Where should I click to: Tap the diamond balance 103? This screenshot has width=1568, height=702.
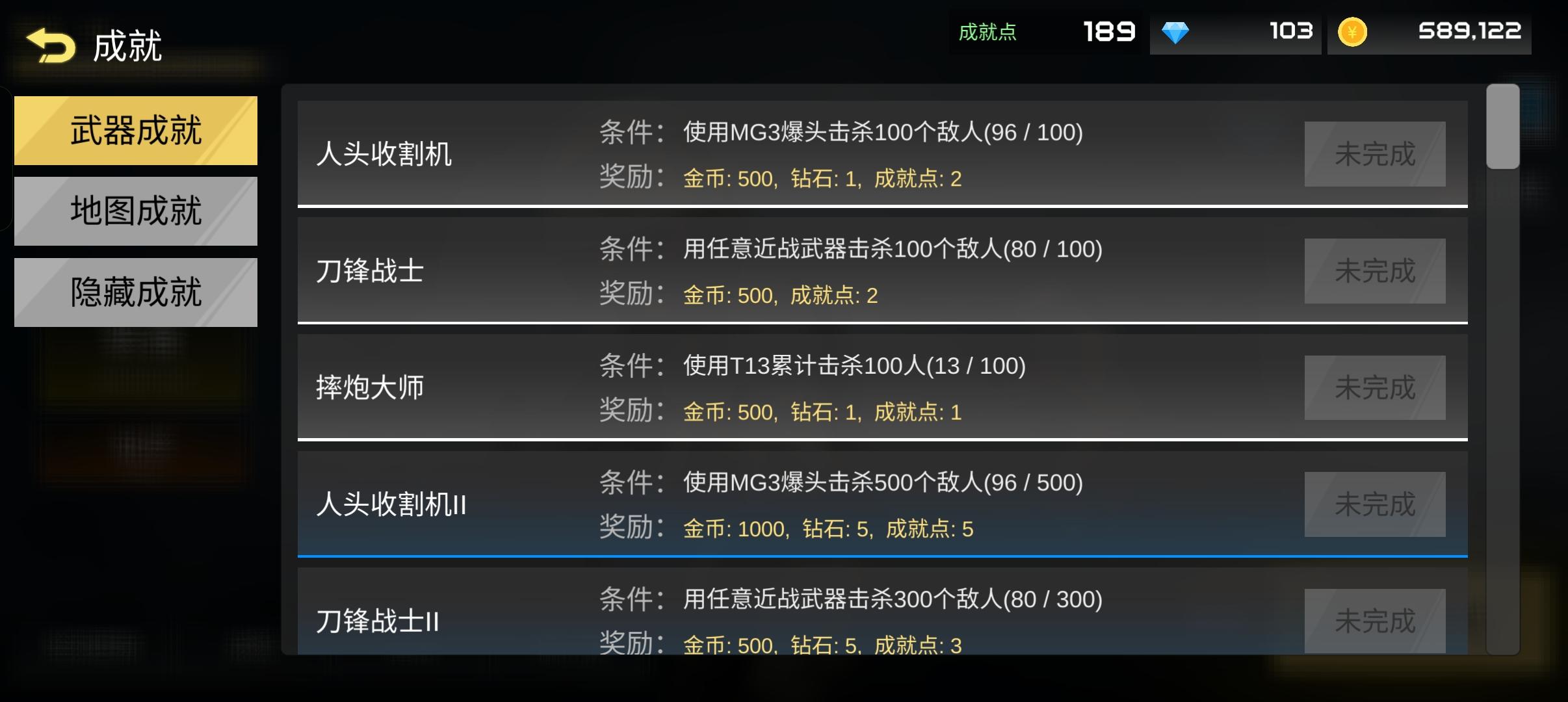click(1290, 31)
